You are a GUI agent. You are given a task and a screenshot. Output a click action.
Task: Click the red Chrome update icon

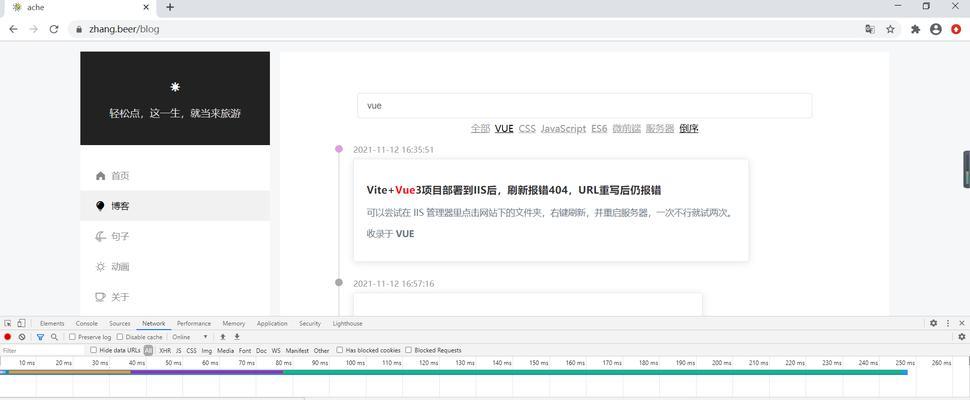(x=956, y=29)
